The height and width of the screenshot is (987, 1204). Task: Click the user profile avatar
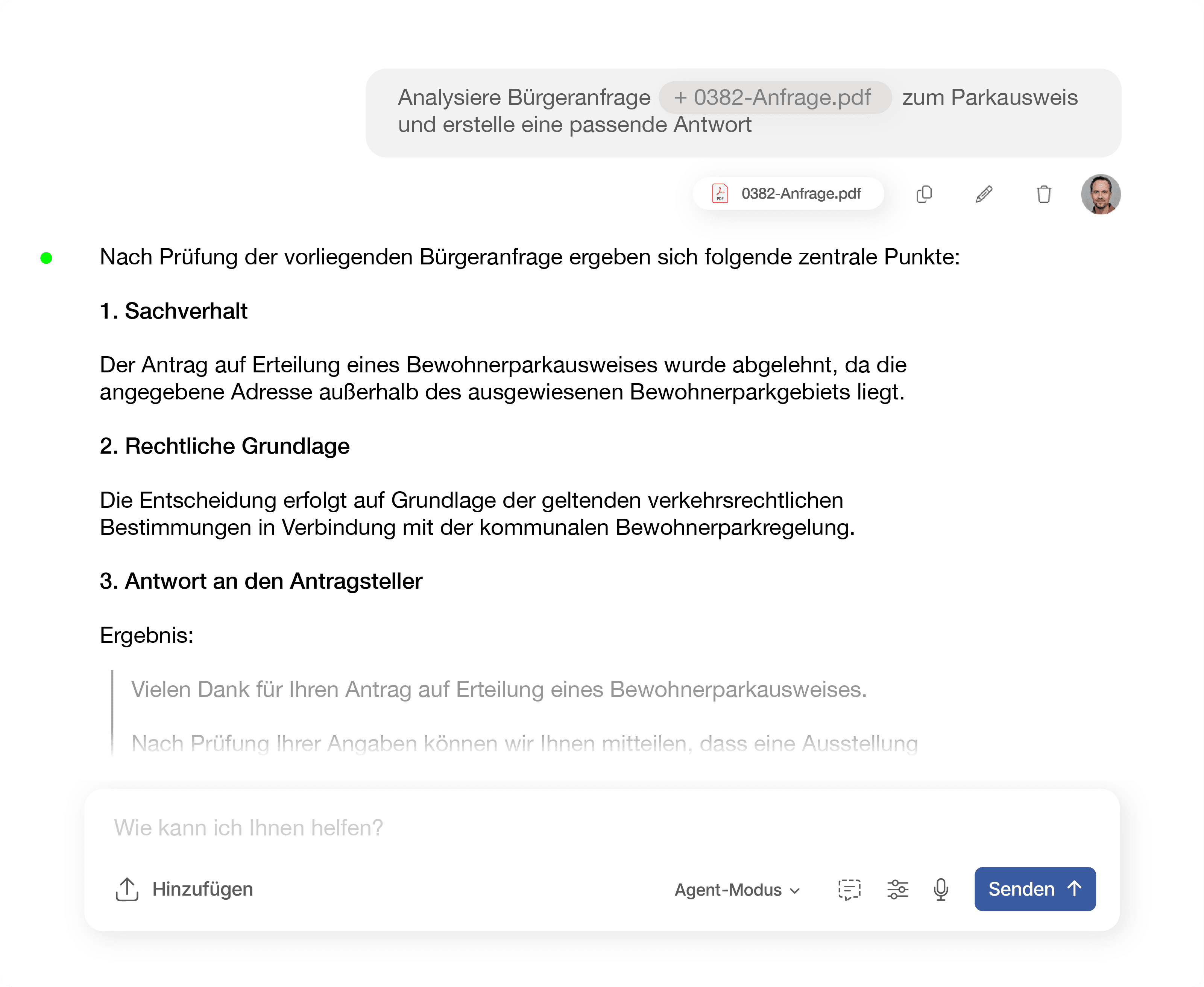pyautogui.click(x=1101, y=194)
